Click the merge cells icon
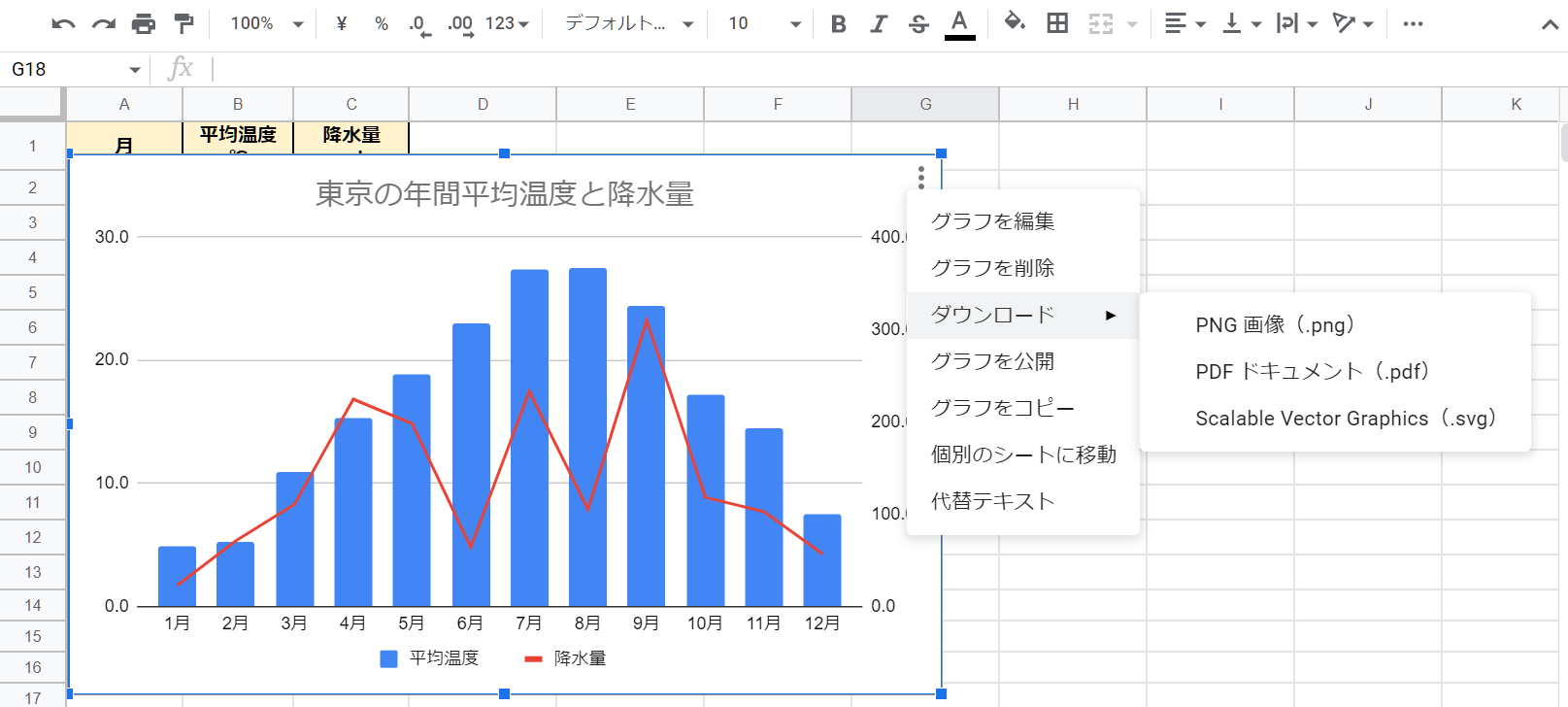1568x707 pixels. [1101, 23]
